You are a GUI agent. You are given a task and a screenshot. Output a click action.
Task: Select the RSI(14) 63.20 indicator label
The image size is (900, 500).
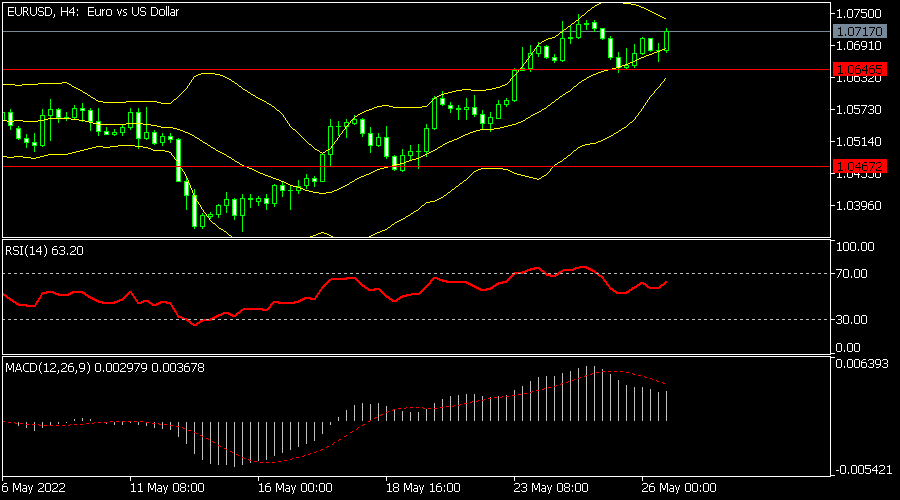(x=44, y=251)
